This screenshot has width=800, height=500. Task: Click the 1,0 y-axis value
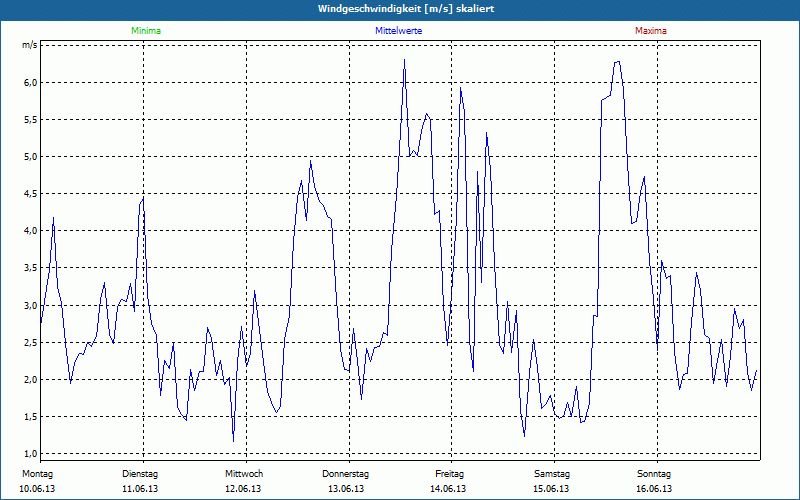coord(31,454)
